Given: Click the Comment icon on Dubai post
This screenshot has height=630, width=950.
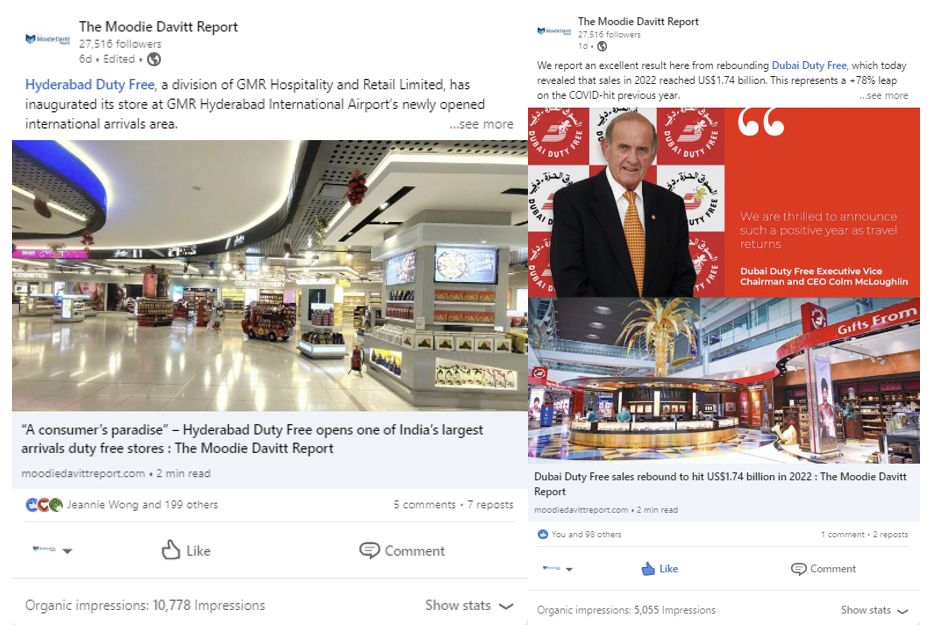Looking at the screenshot, I should click(799, 569).
